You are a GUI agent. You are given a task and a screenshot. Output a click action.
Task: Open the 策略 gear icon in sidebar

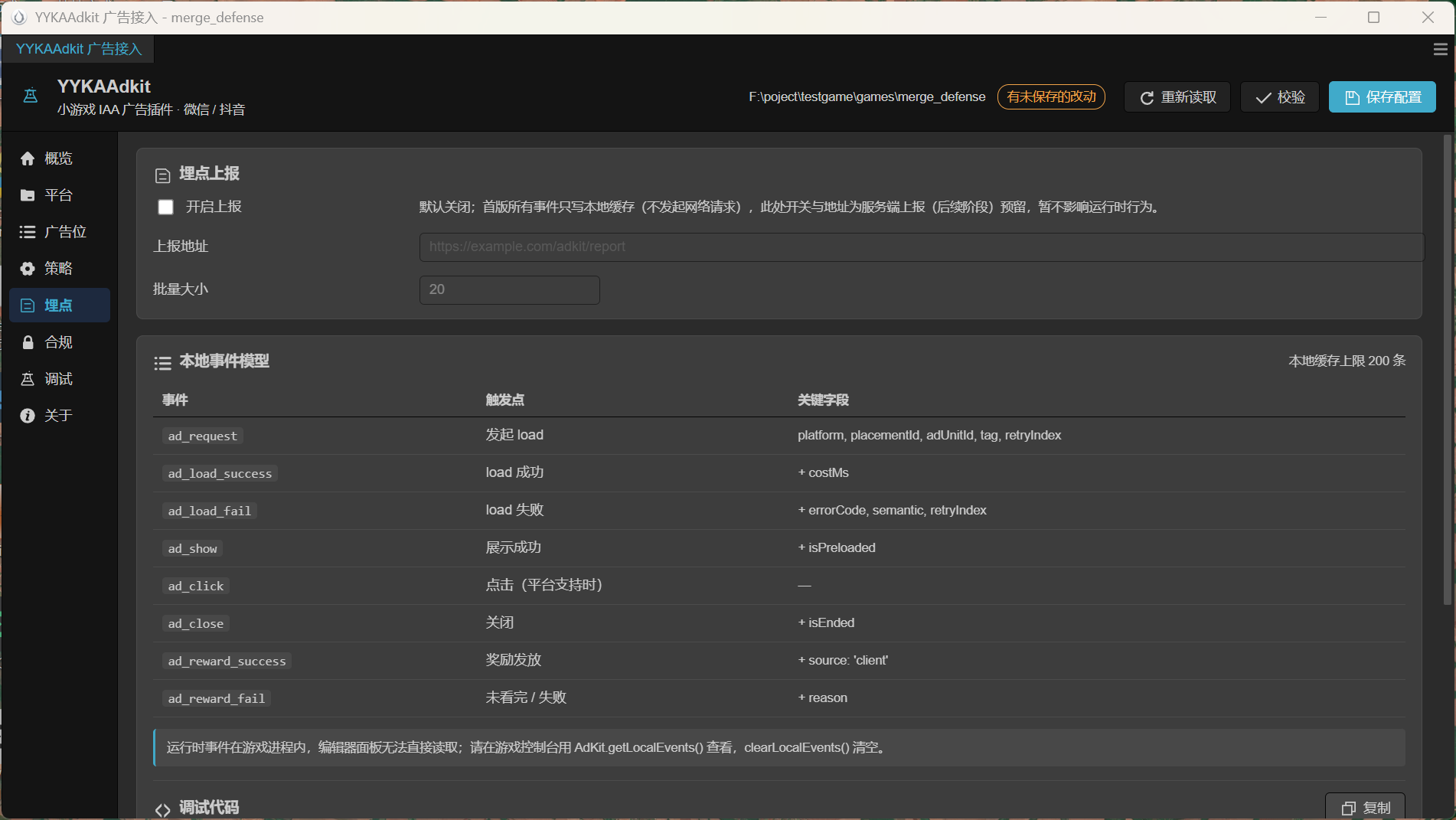coord(28,269)
